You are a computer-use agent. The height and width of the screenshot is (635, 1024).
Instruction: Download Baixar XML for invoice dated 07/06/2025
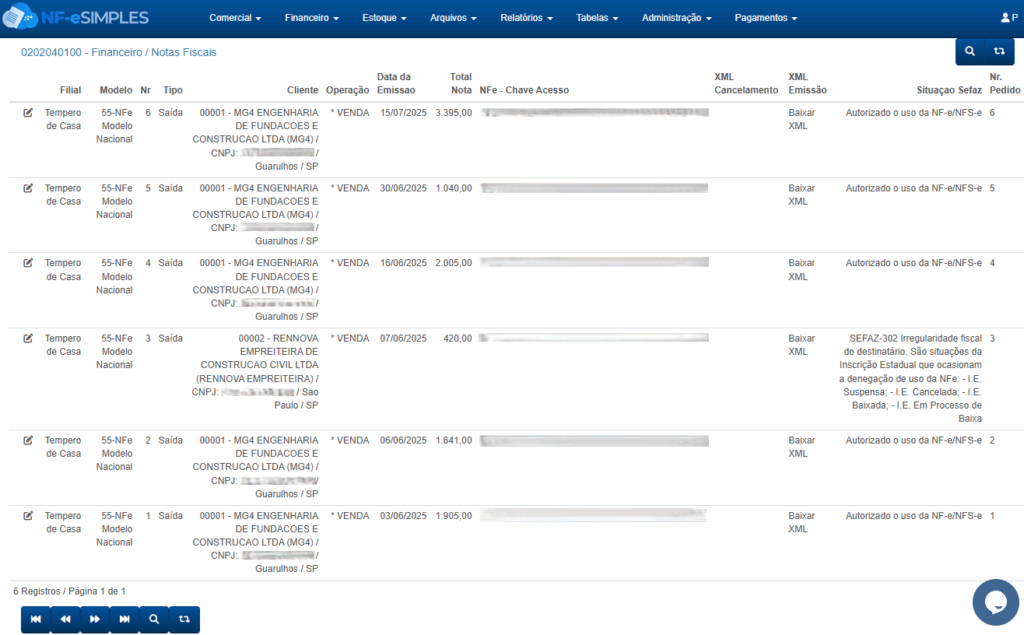point(801,345)
